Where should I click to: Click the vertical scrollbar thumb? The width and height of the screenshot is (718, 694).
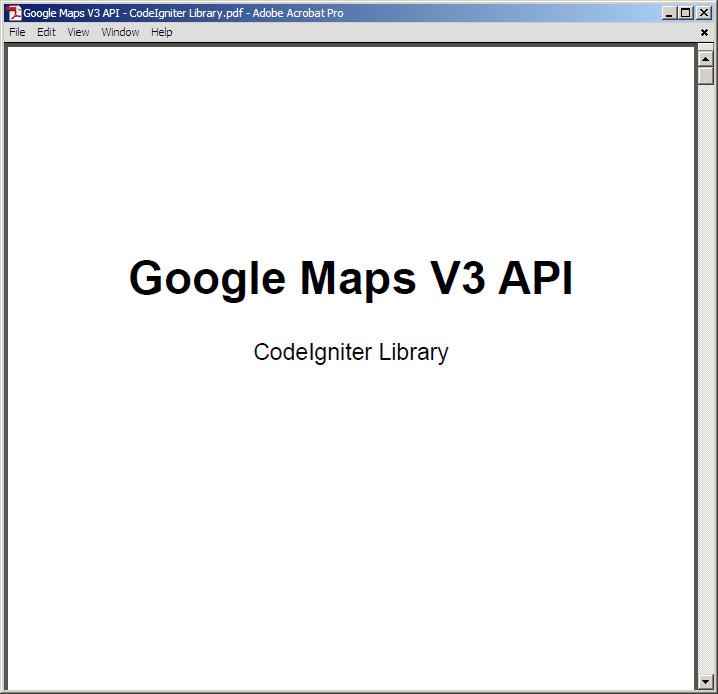(x=706, y=75)
